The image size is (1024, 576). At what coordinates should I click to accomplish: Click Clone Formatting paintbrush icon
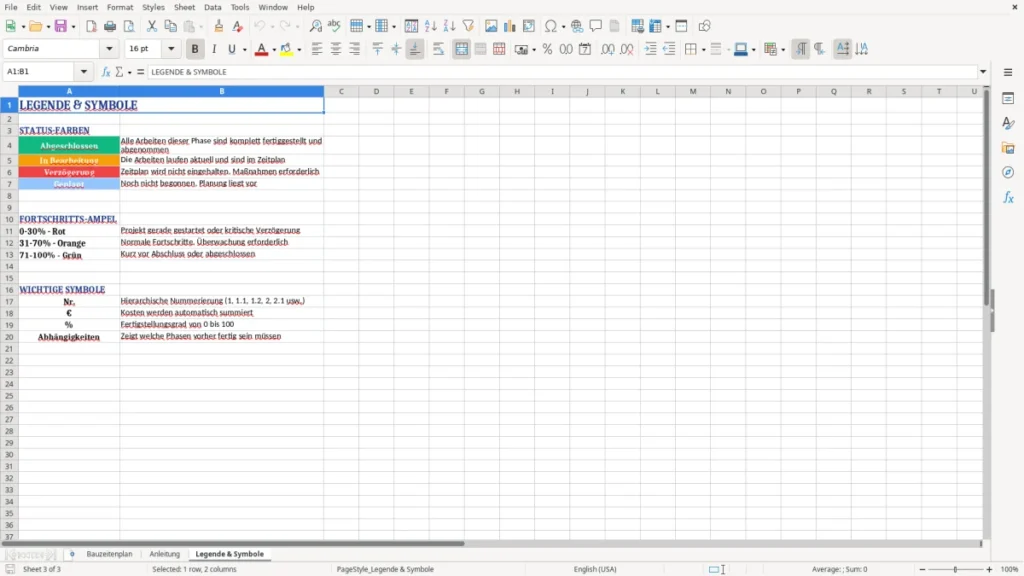tap(219, 26)
